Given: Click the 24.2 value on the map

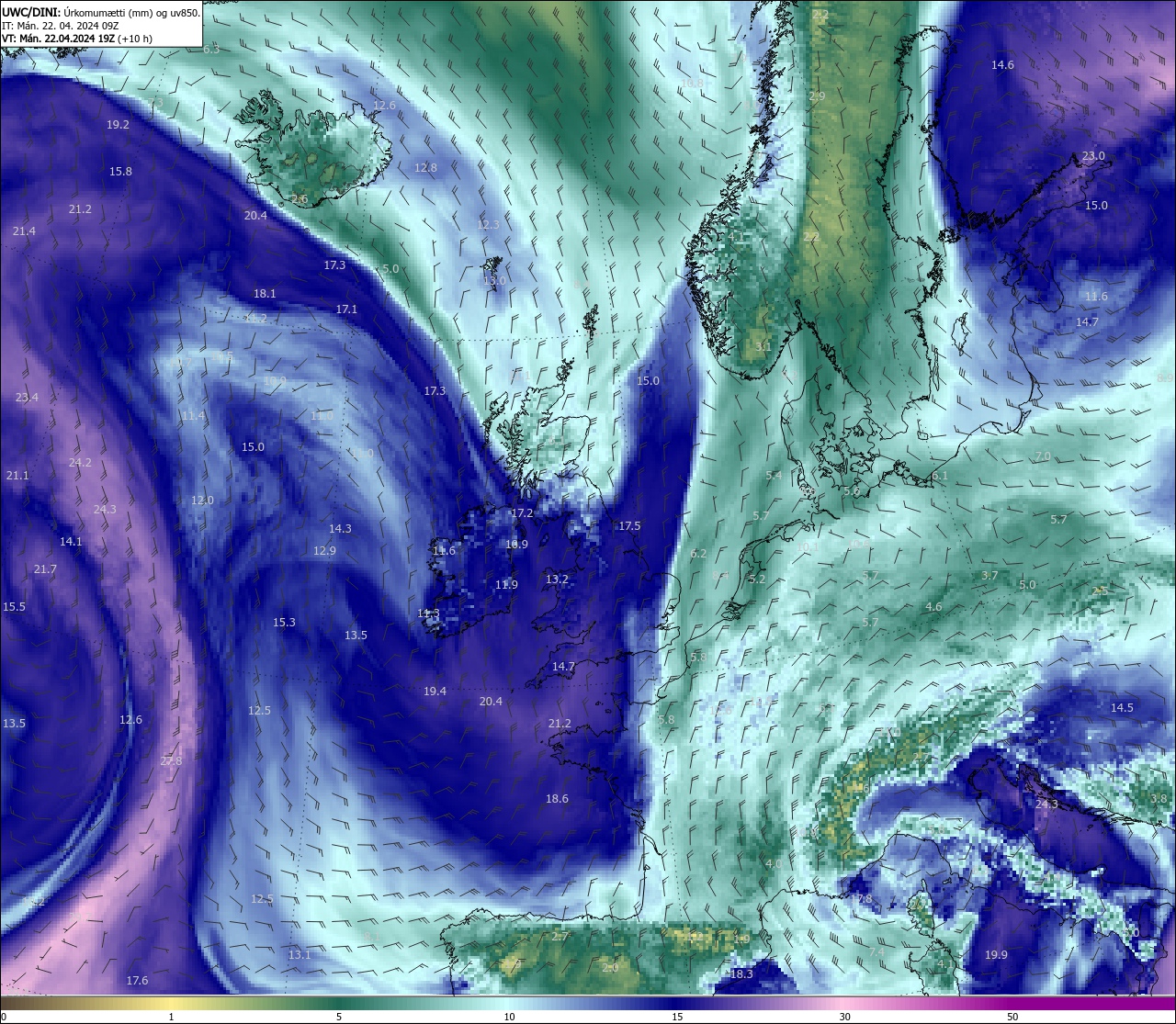Looking at the screenshot, I should [x=80, y=463].
